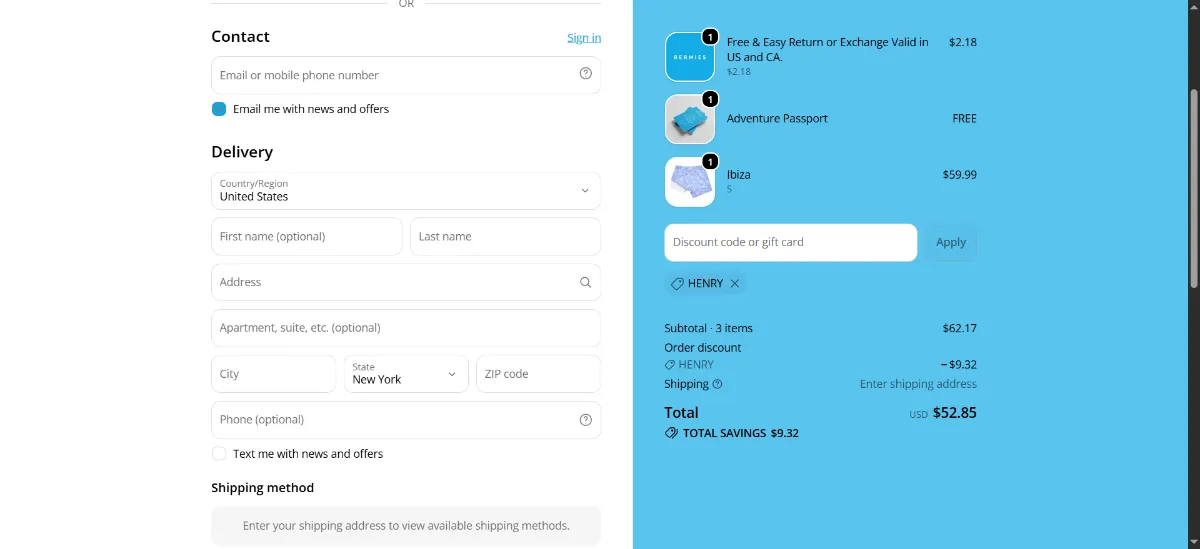The height and width of the screenshot is (549, 1200).
Task: Remove the HENRY discount code tag
Action: (x=735, y=284)
